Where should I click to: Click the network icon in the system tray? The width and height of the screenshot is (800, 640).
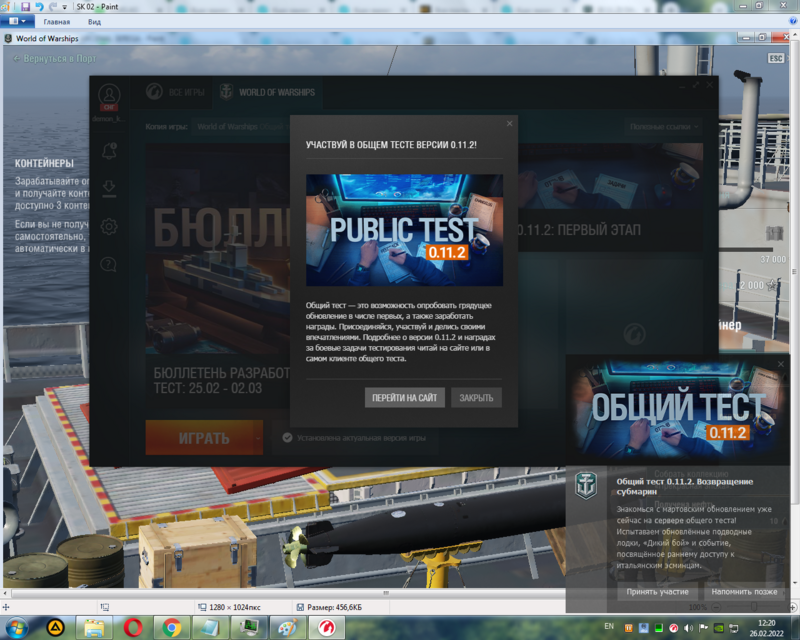pyautogui.click(x=733, y=628)
